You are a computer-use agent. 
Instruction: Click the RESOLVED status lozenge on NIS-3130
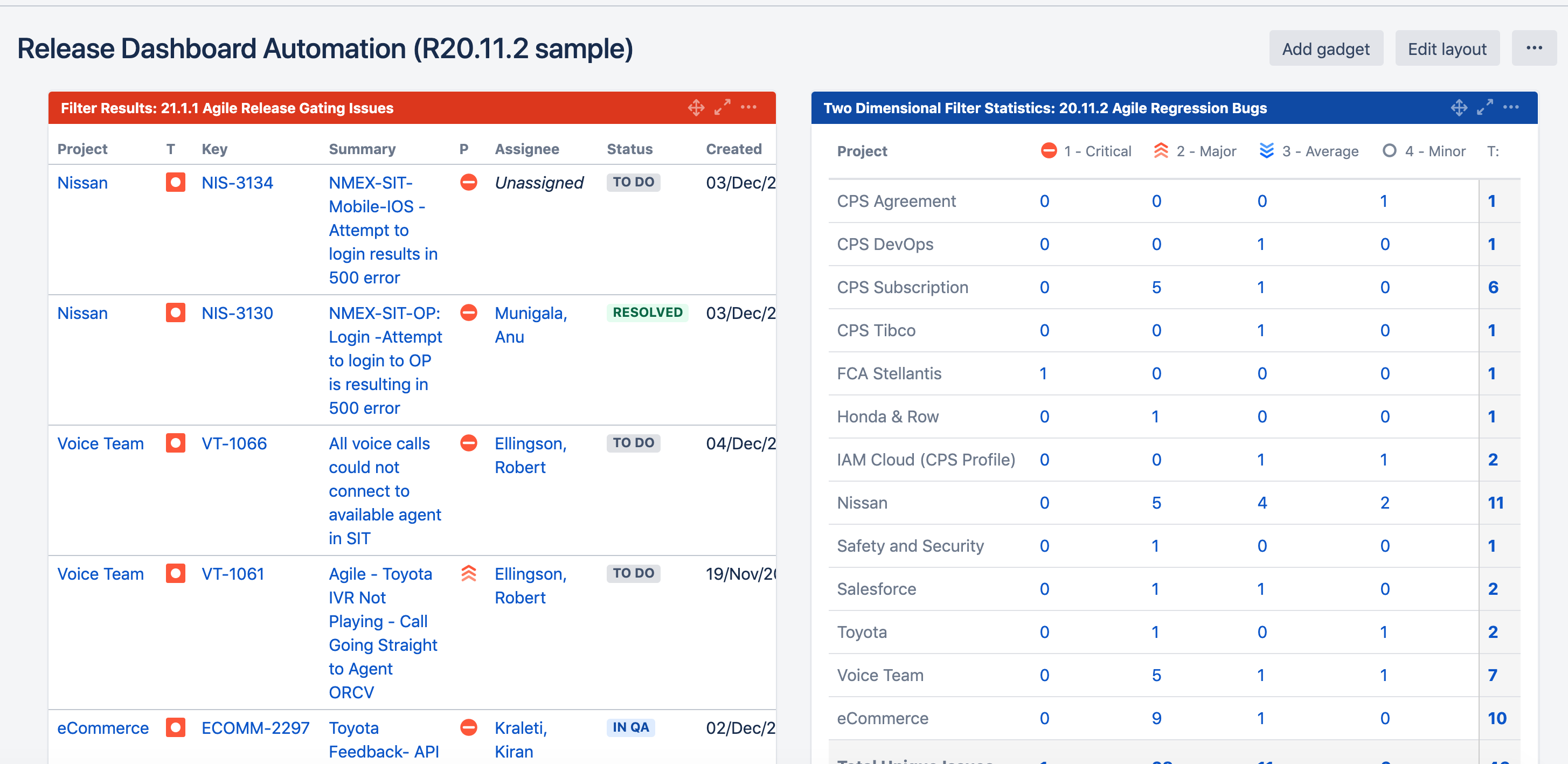[x=647, y=312]
